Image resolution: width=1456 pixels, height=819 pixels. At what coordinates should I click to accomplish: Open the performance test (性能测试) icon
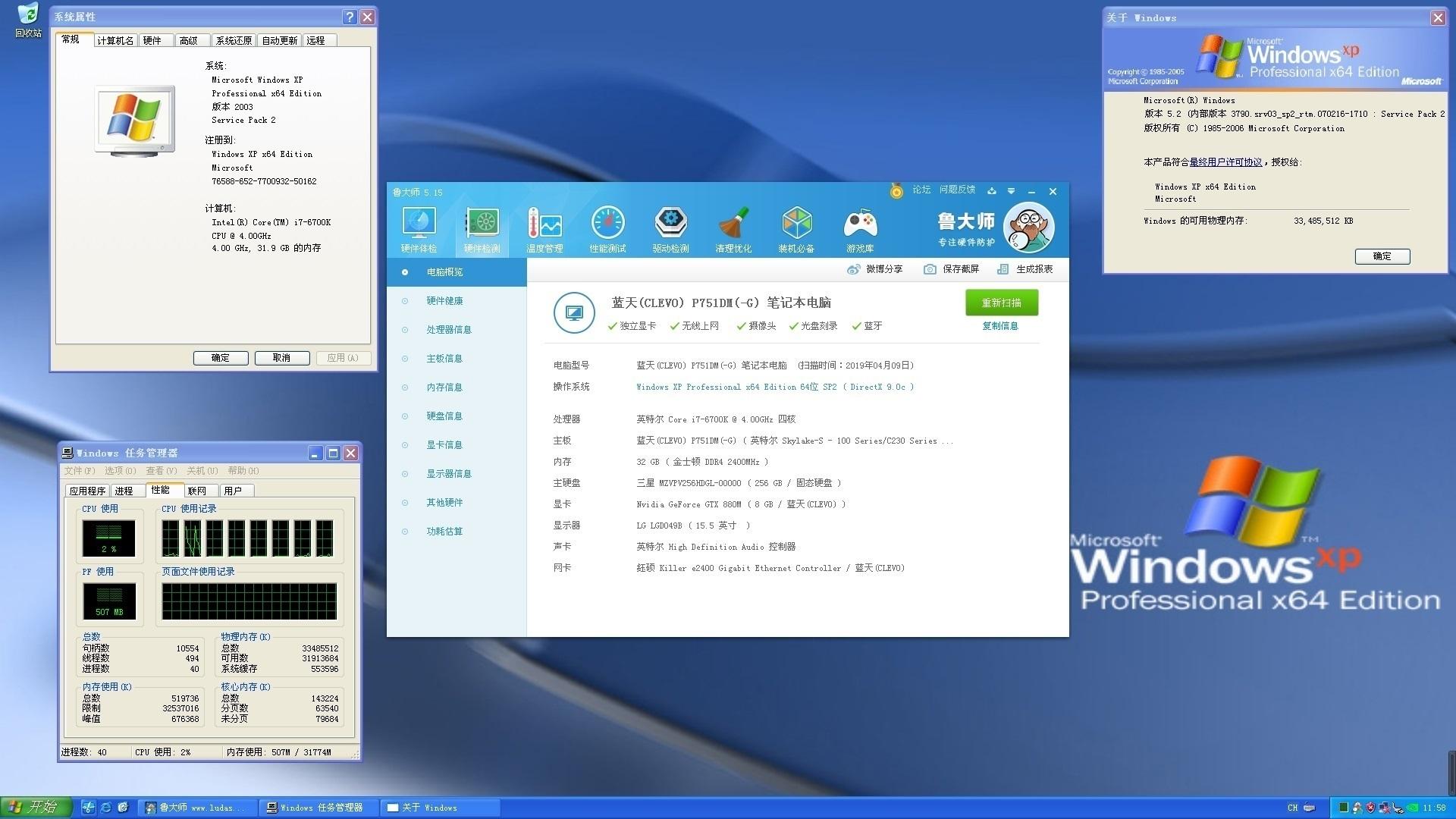tap(607, 223)
